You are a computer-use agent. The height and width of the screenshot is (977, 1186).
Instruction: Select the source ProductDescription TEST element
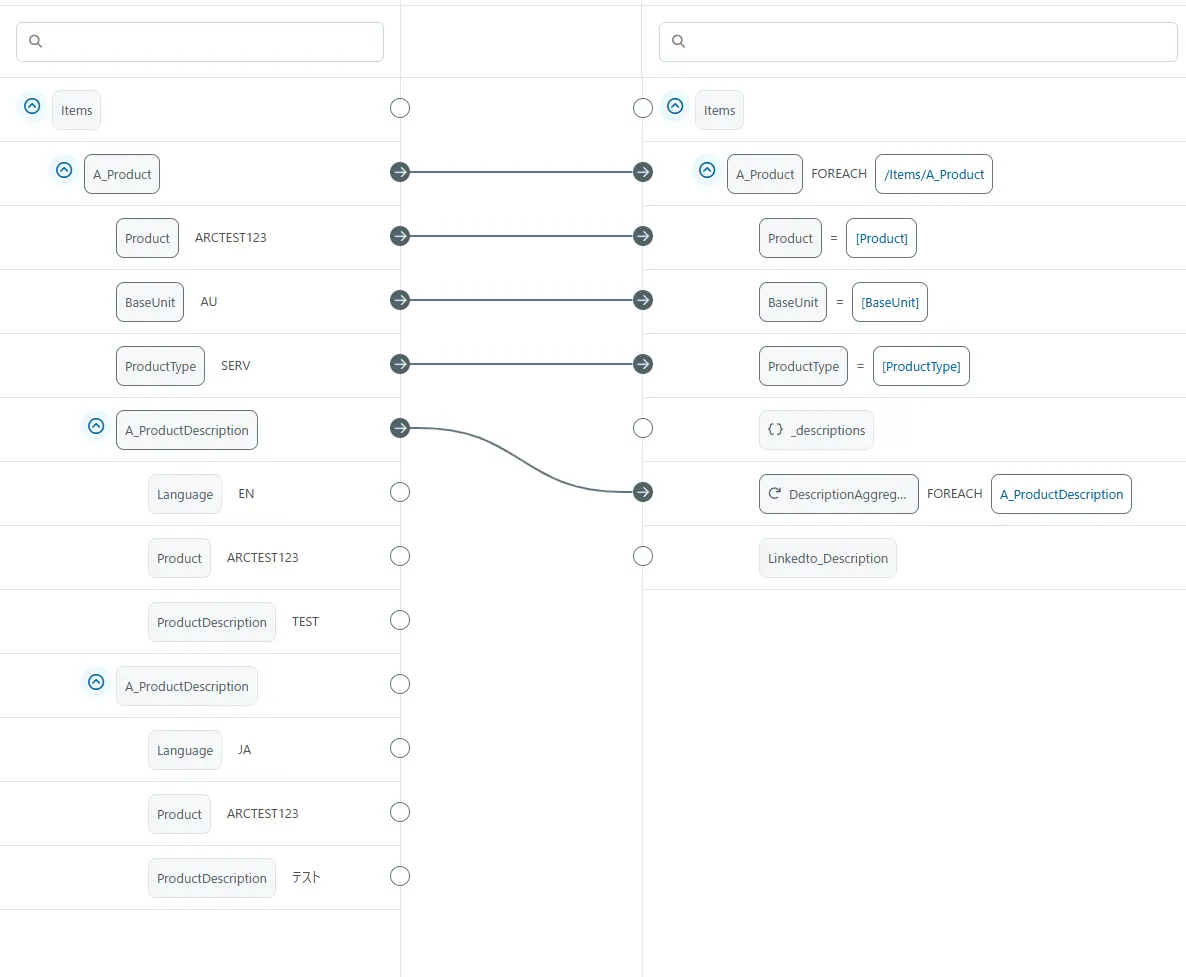pyautogui.click(x=212, y=622)
